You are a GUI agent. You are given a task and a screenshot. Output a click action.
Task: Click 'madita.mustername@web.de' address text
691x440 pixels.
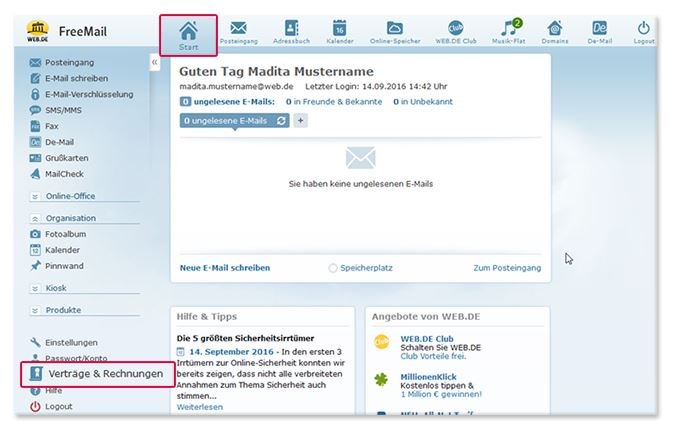point(236,86)
